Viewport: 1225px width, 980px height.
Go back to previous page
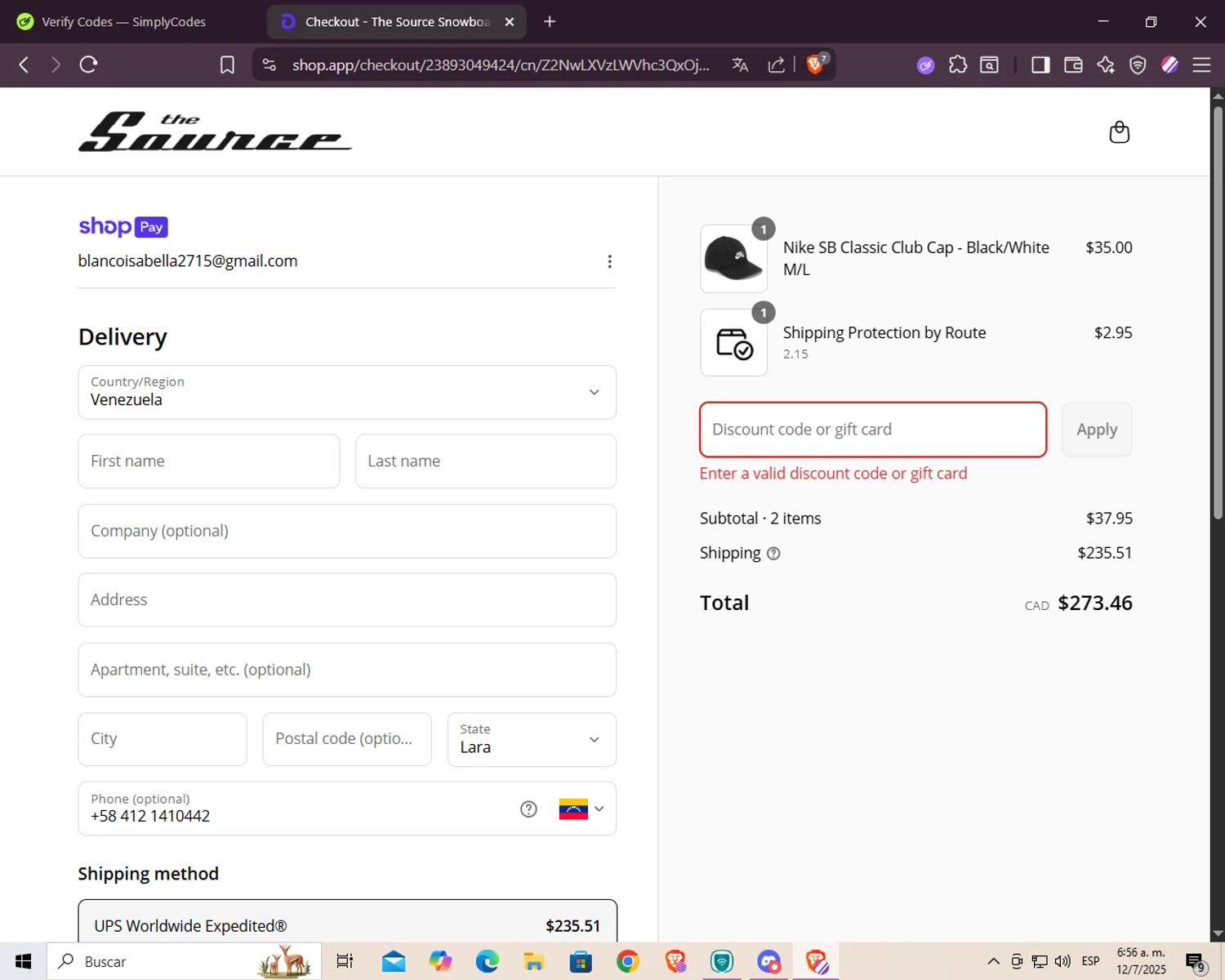pyautogui.click(x=24, y=65)
